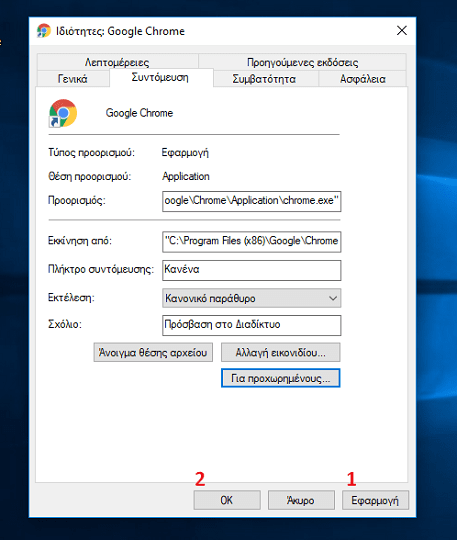Open the Συμβατότητα tab
457x540 pixels.
pos(264,79)
